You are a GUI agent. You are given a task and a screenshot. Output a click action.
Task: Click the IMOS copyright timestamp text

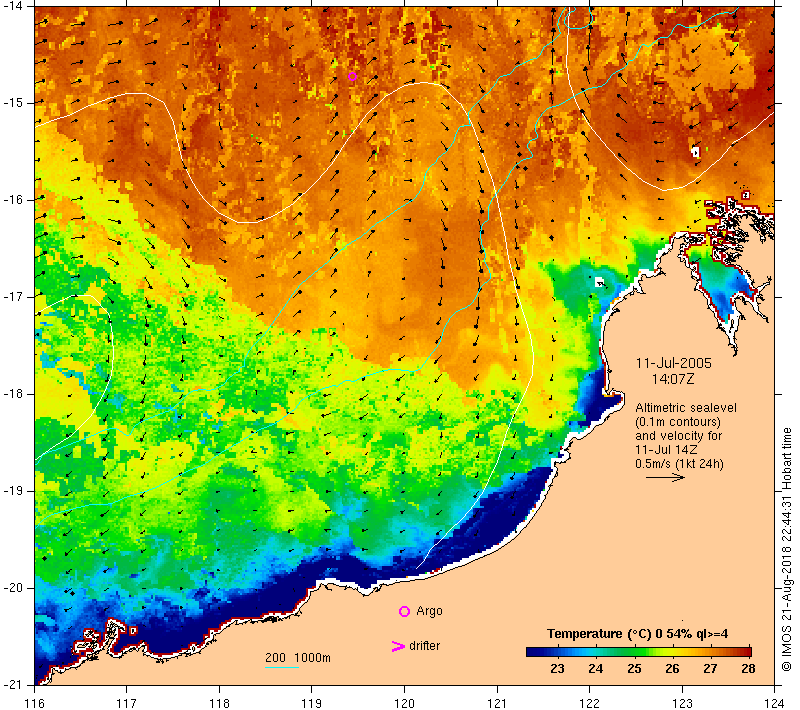click(x=787, y=549)
